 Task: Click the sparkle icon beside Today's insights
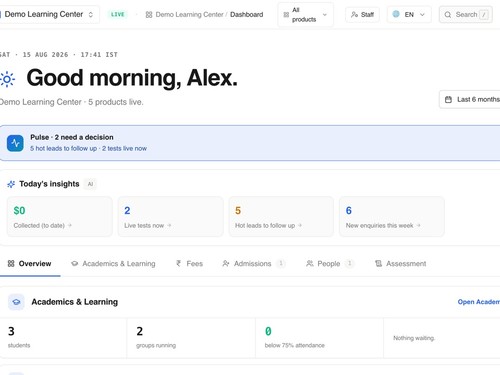(x=11, y=184)
